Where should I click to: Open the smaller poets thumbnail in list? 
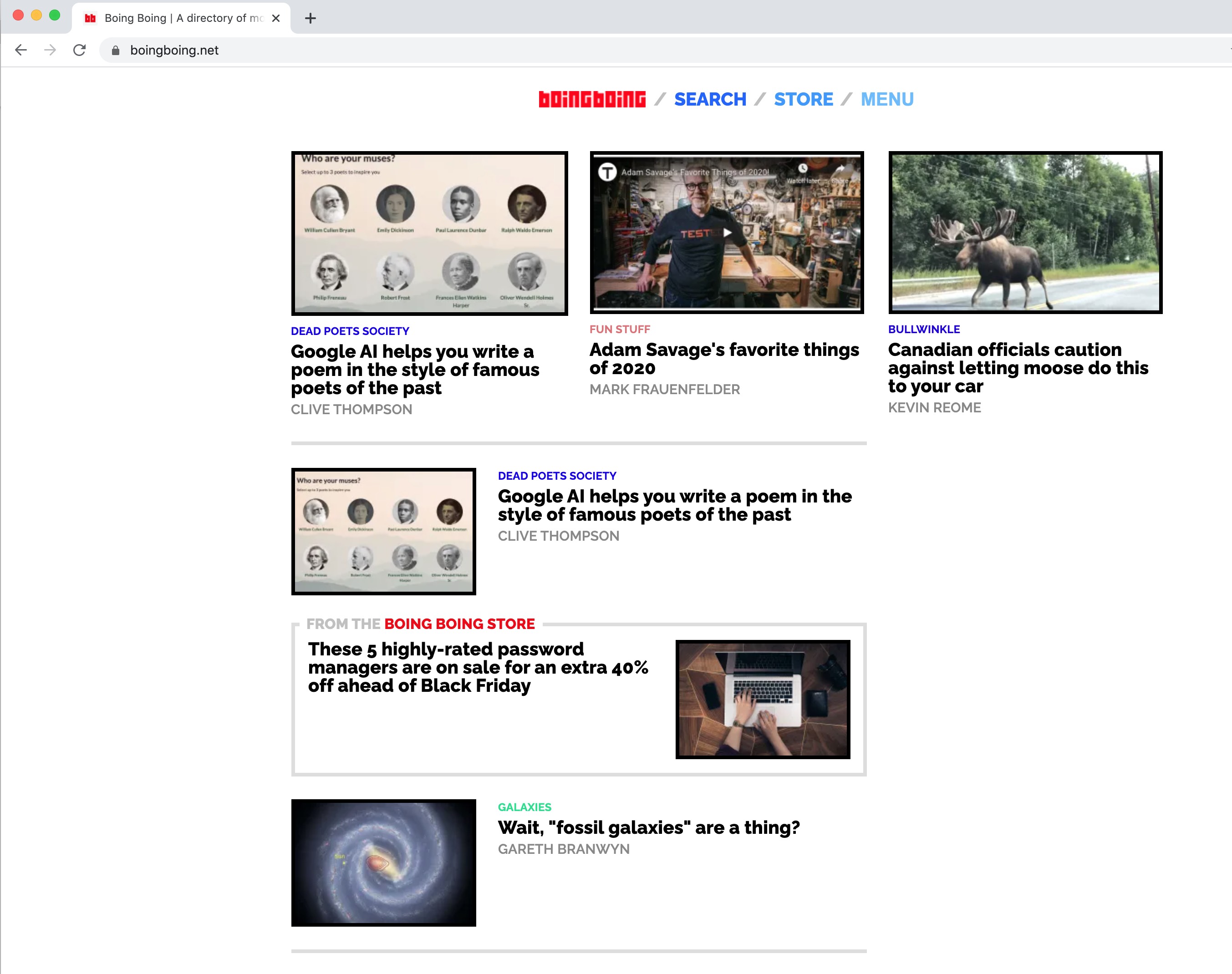383,532
